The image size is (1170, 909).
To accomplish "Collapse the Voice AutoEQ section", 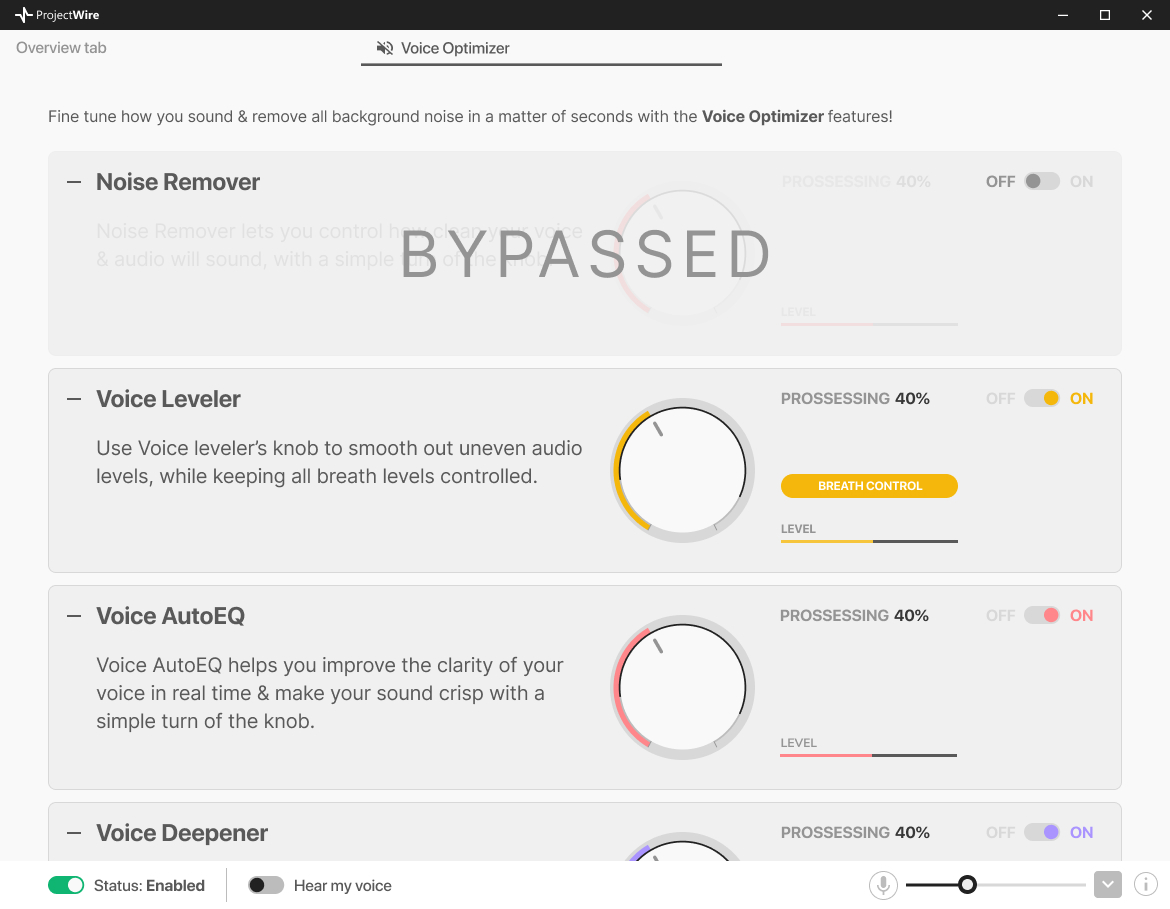I will click(x=74, y=616).
